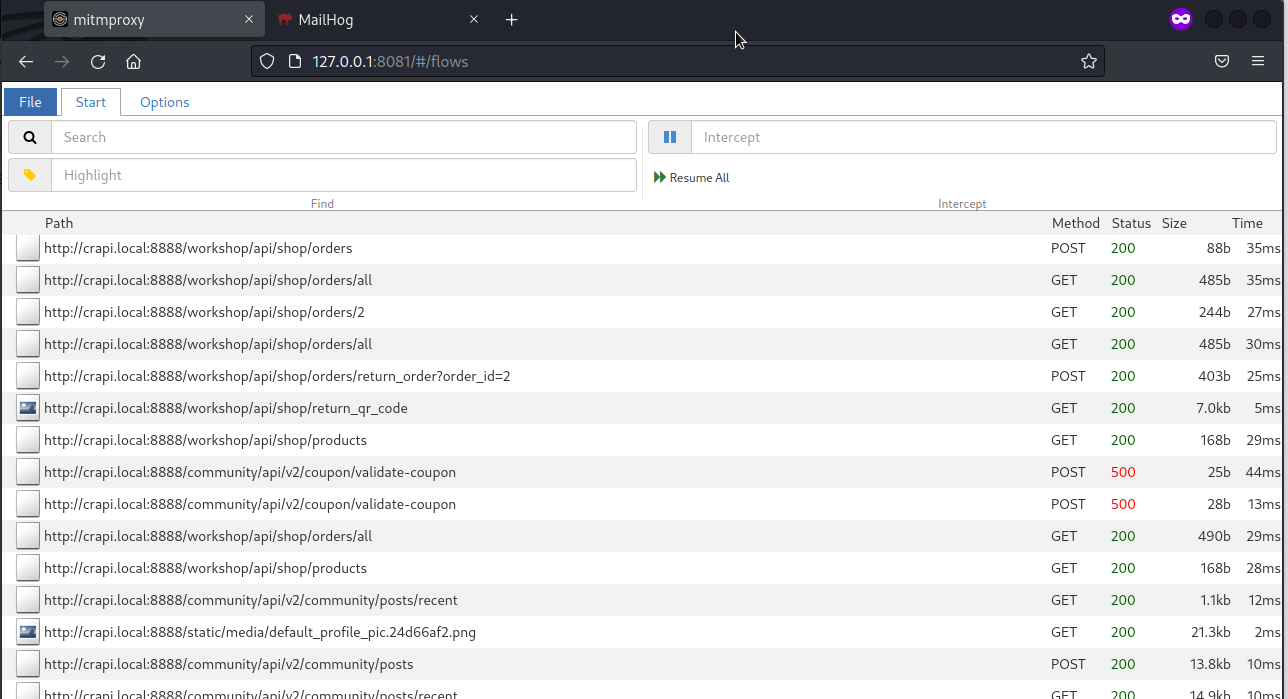This screenshot has height=699, width=1288.
Task: Click the intercept pause icon
Action: click(670, 138)
